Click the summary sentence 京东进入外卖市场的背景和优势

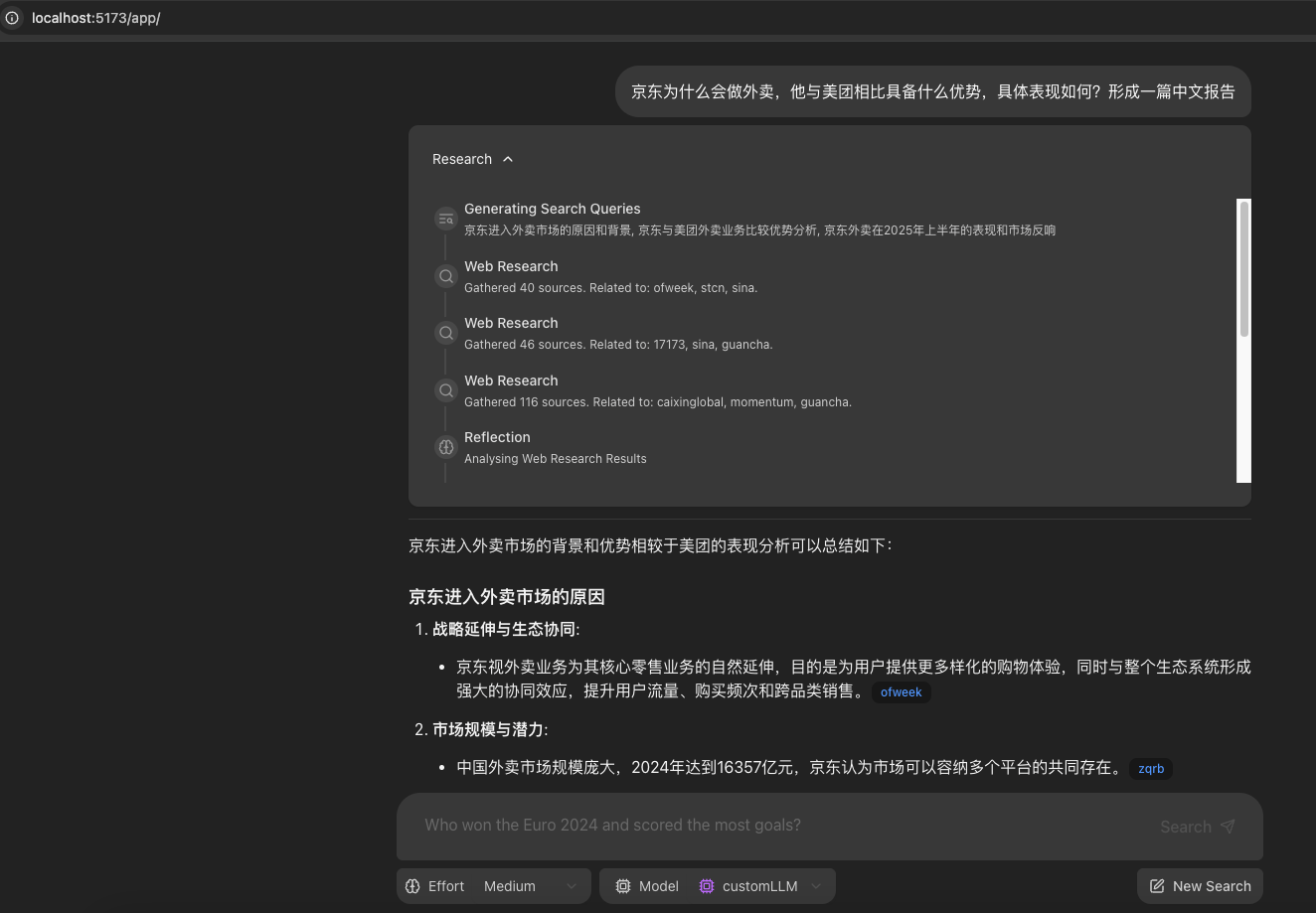(x=650, y=545)
